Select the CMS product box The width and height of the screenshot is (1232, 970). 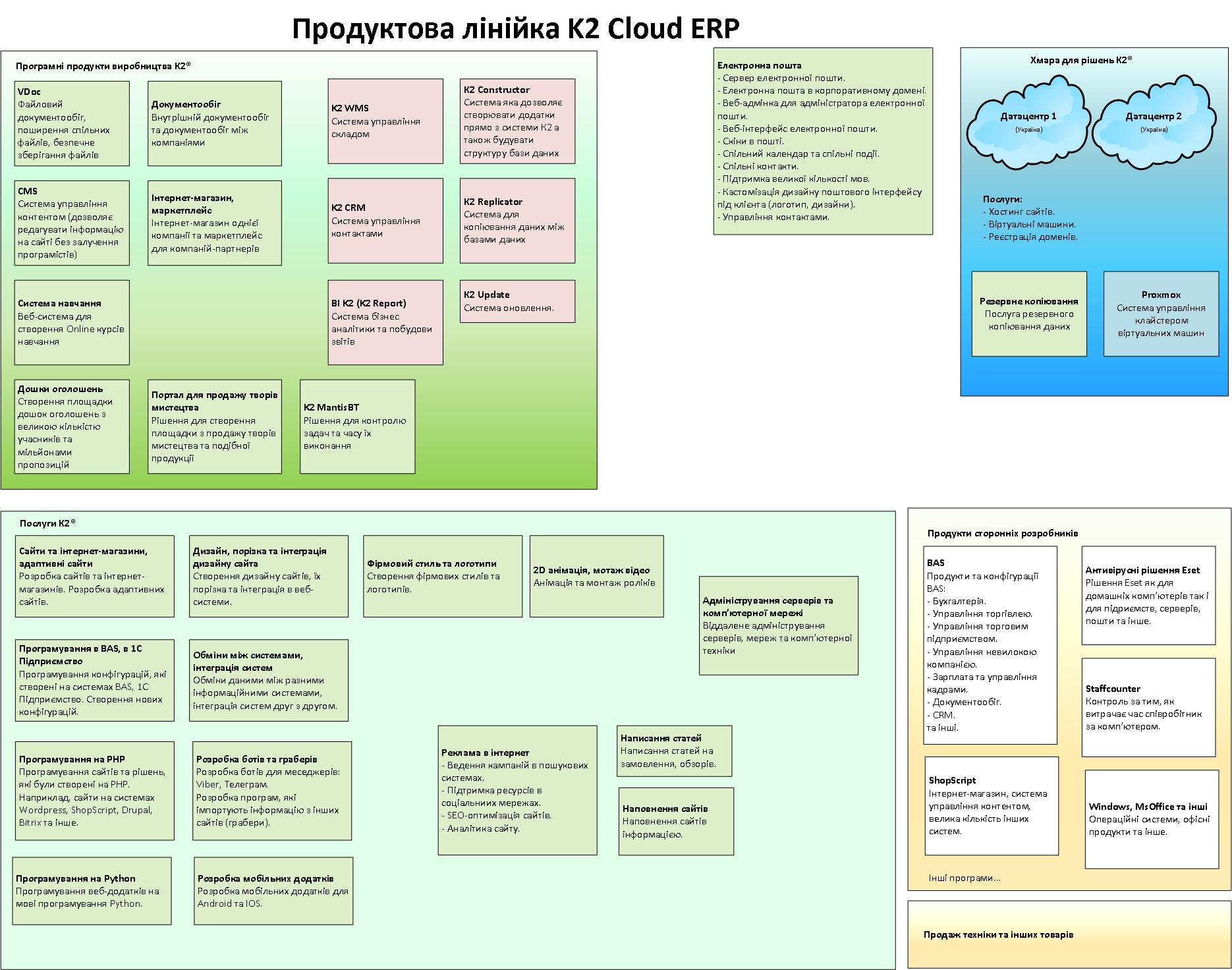tap(72, 223)
